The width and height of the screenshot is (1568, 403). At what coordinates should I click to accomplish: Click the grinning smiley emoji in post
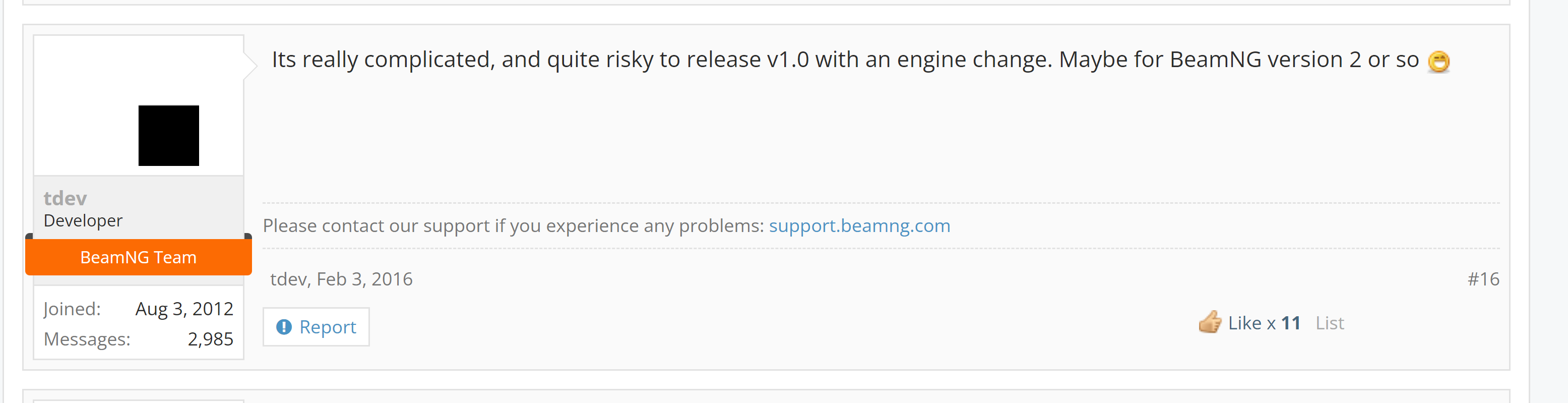click(x=1438, y=62)
